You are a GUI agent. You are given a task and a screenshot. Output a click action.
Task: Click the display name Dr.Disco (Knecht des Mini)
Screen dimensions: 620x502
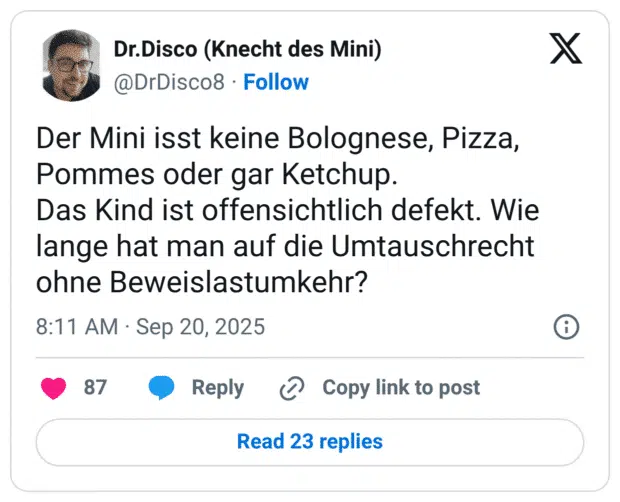point(247,49)
